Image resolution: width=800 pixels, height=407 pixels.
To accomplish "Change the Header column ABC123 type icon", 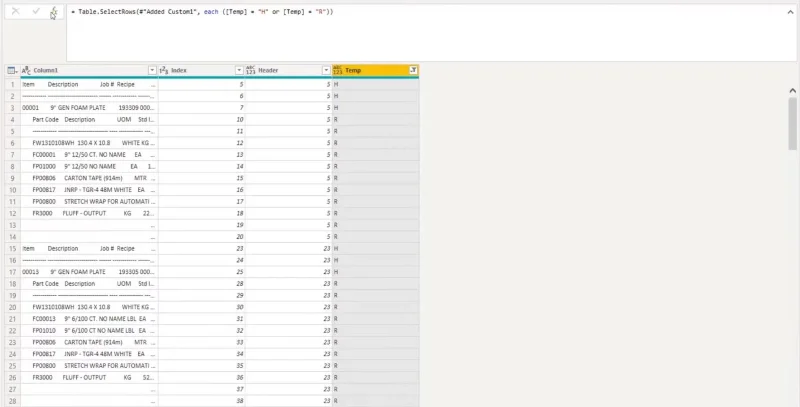I will [251, 70].
